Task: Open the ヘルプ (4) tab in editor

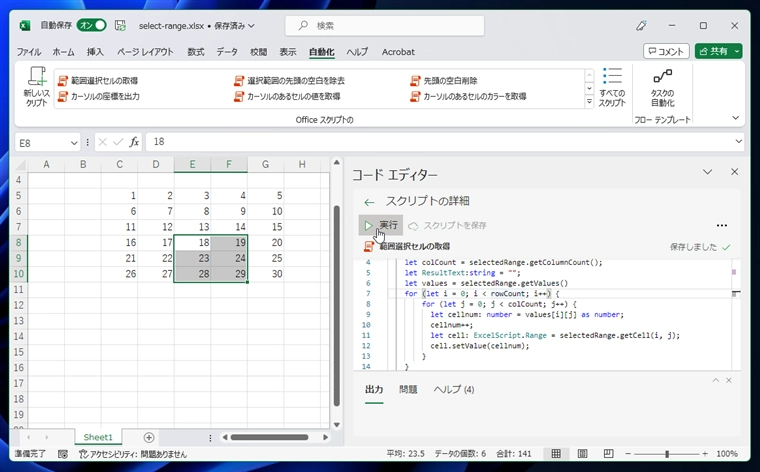Action: [454, 390]
